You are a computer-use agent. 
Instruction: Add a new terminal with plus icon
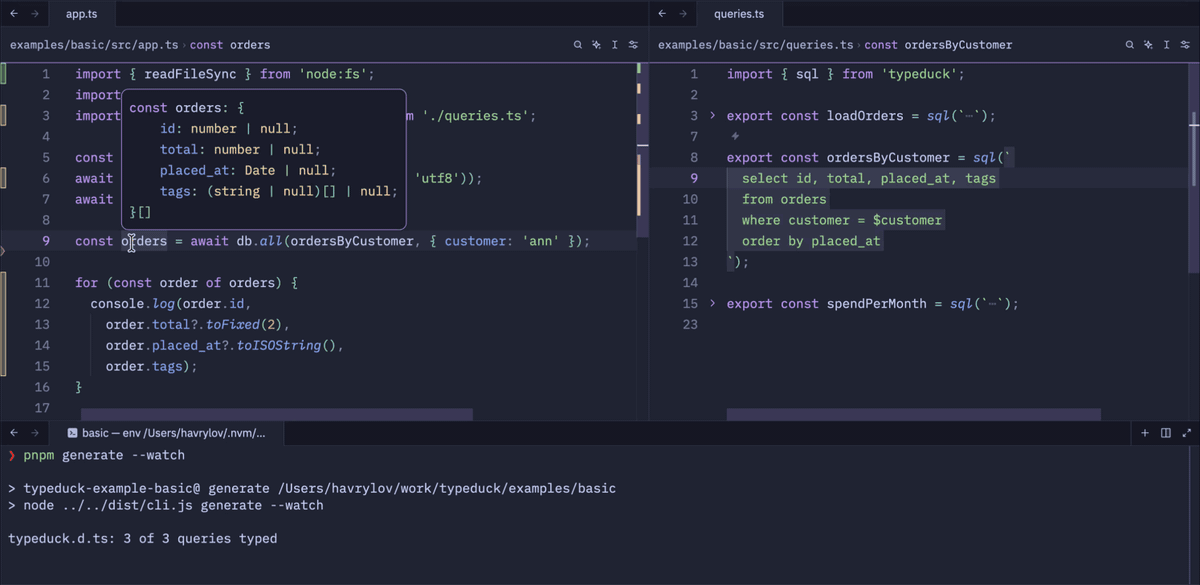[x=1145, y=433]
